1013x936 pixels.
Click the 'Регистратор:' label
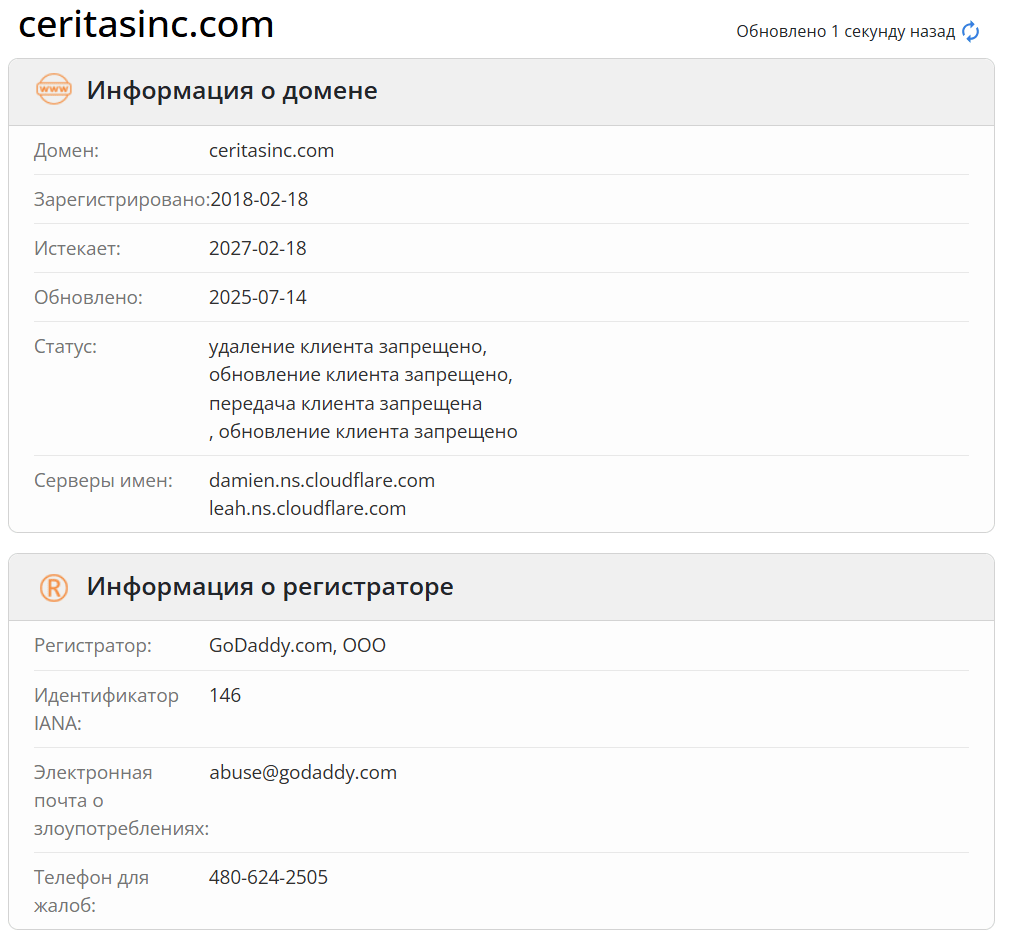(93, 646)
